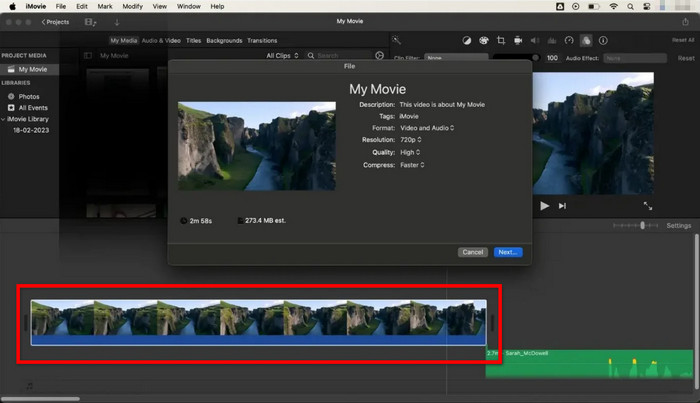The width and height of the screenshot is (700, 403).
Task: Open the stabilization camera tool
Action: point(517,41)
